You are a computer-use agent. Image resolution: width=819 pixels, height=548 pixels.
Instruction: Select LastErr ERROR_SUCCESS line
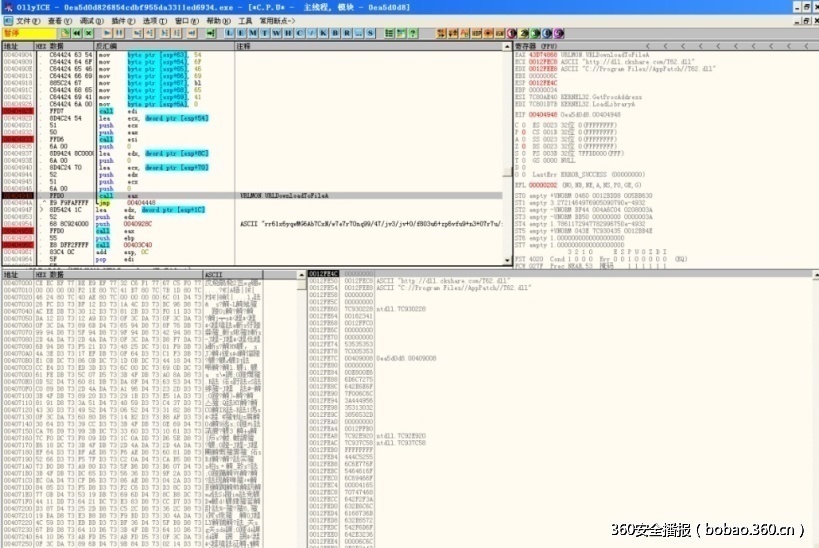click(588, 174)
